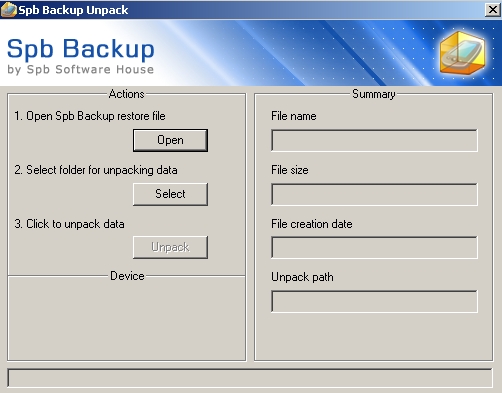Click the Unpack path field

[x=374, y=301]
